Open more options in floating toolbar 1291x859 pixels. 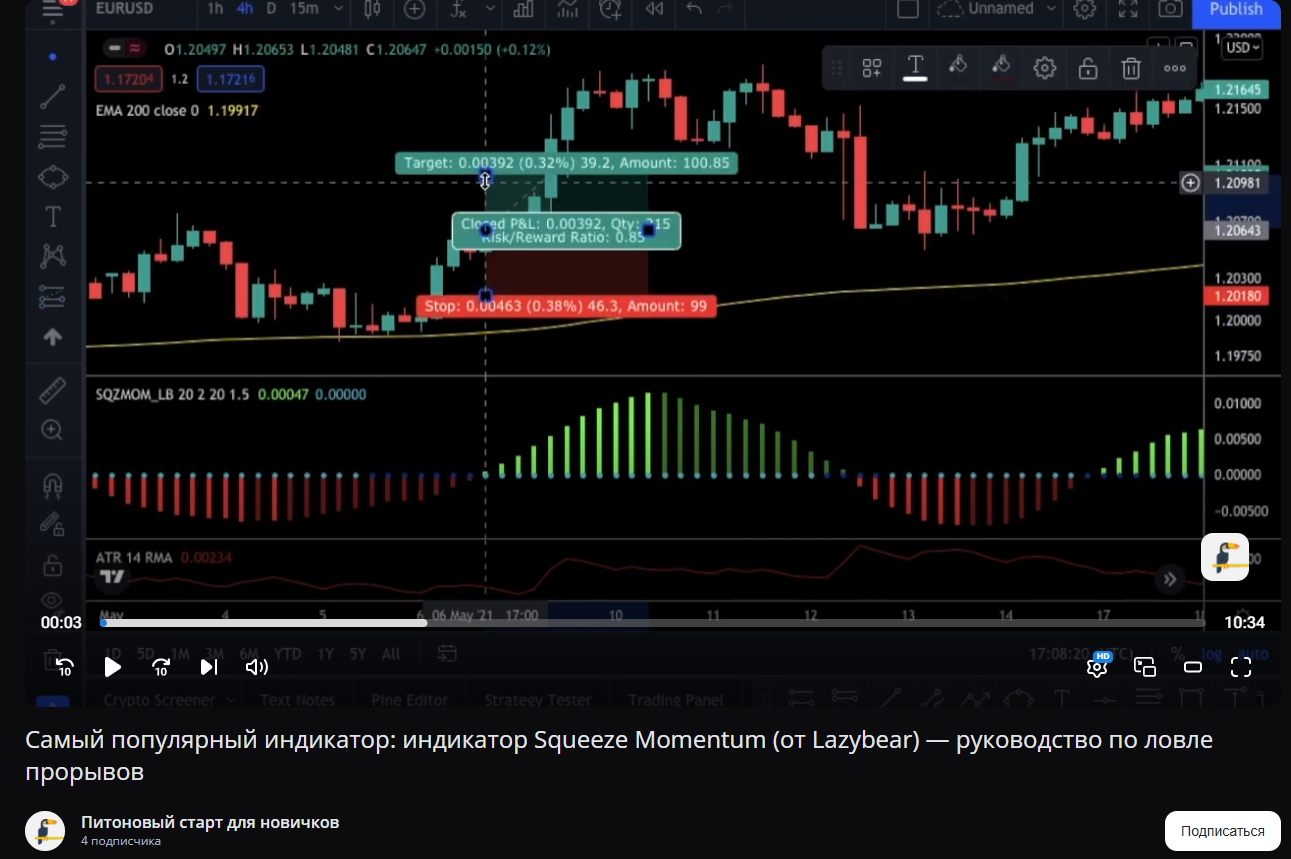click(x=1175, y=68)
